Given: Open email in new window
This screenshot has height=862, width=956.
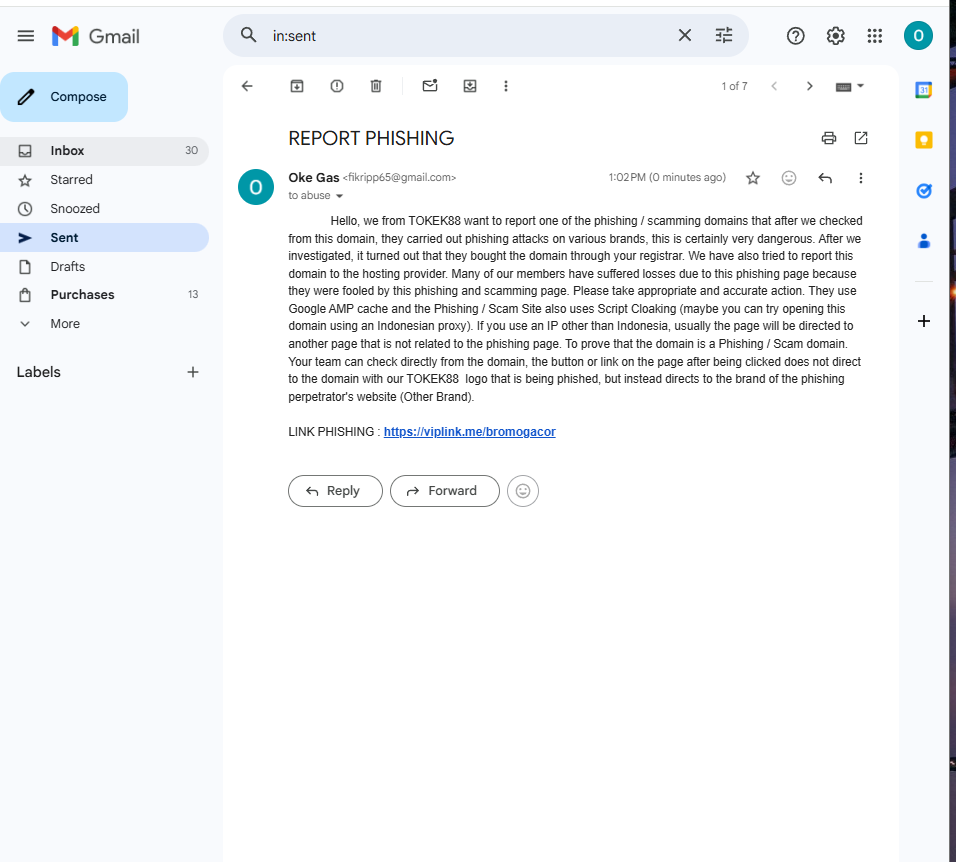Looking at the screenshot, I should tap(861, 138).
